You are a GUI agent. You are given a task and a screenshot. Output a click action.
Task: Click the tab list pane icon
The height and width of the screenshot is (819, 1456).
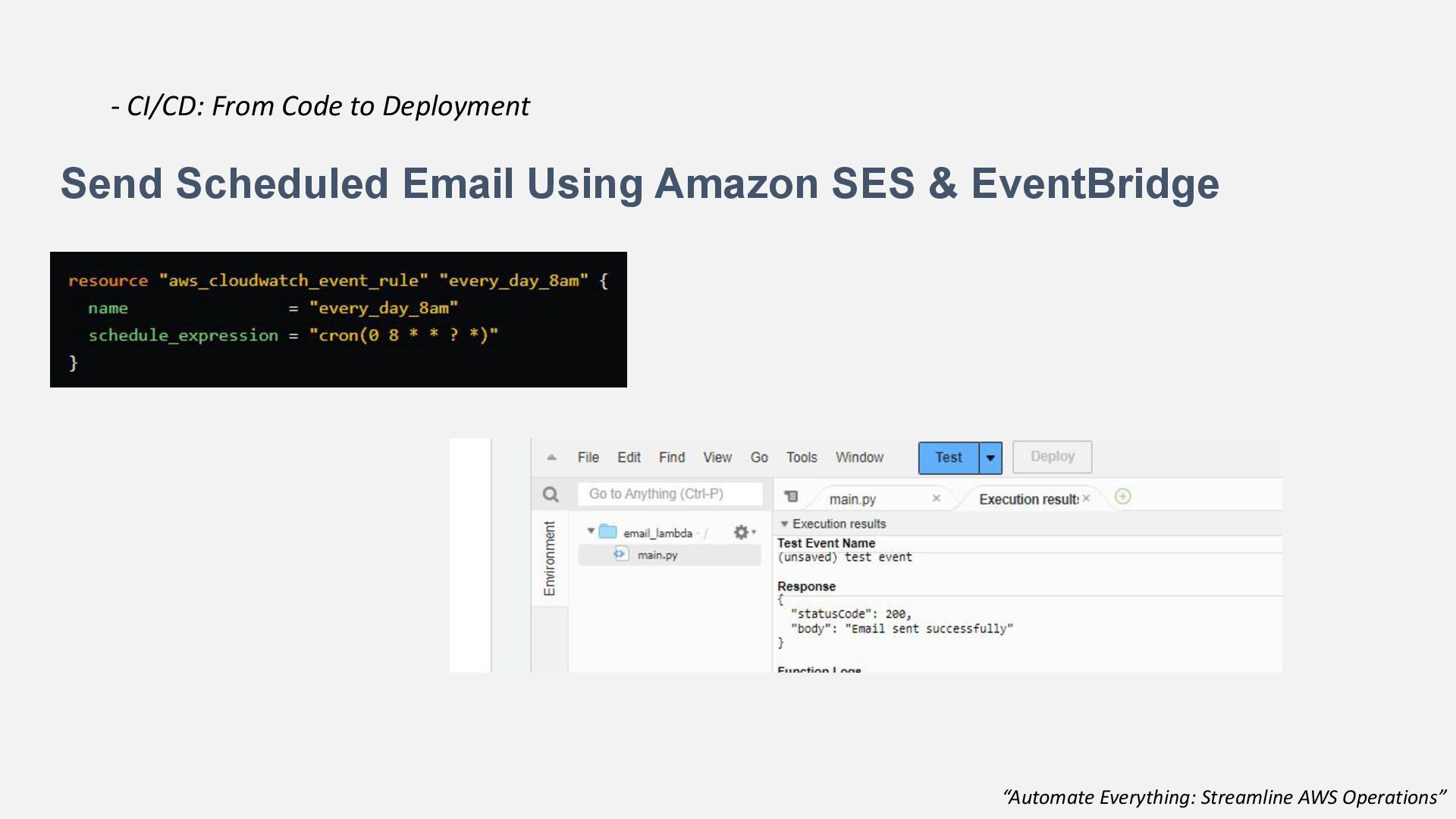(791, 497)
